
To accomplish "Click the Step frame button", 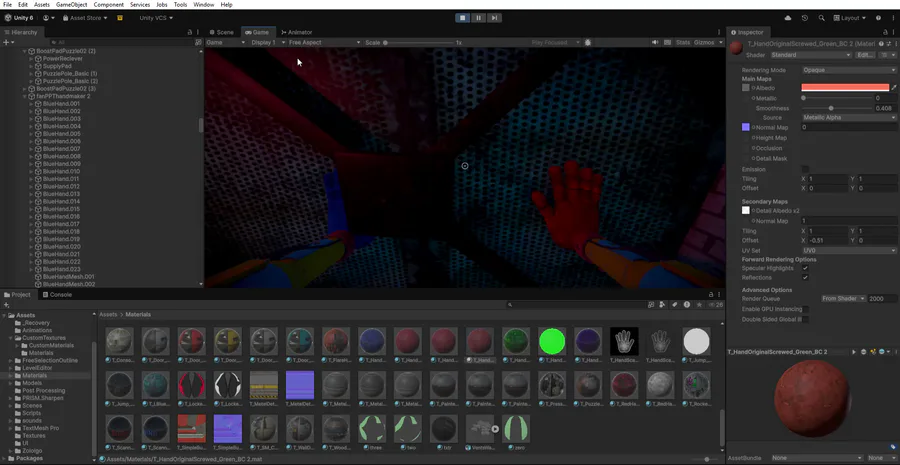I will coord(494,18).
